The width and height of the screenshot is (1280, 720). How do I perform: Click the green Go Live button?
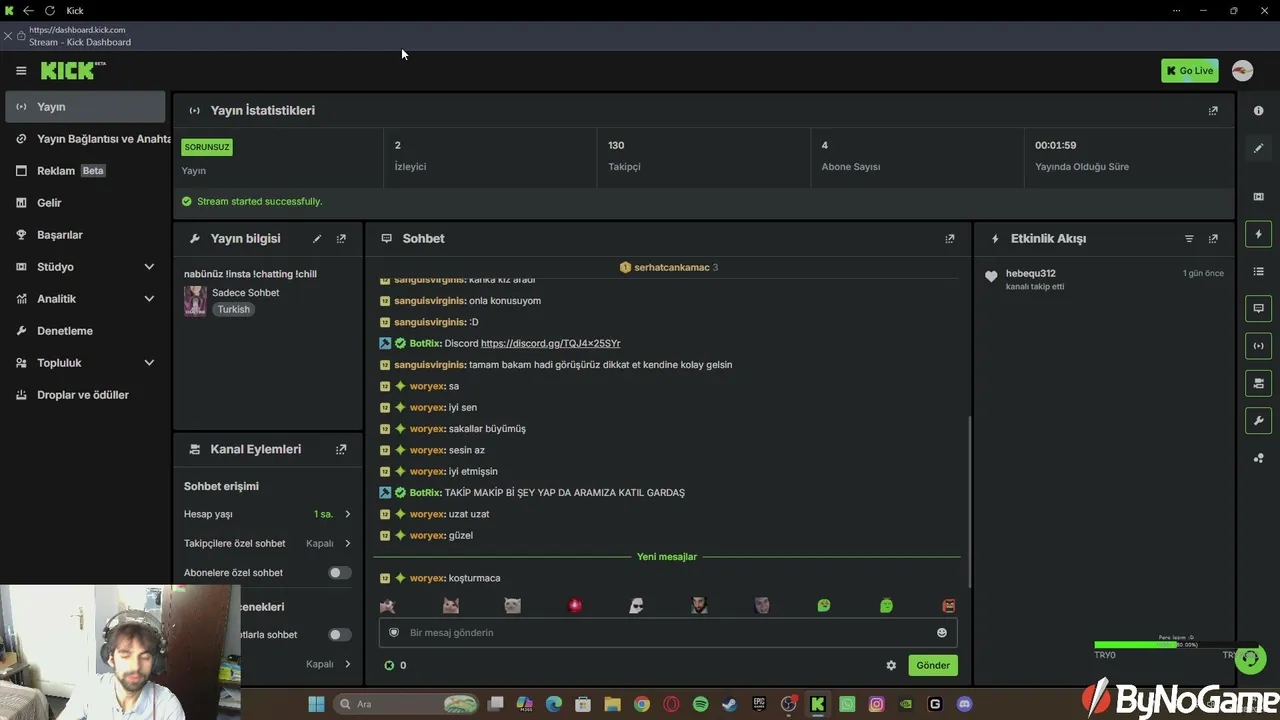(x=1189, y=71)
